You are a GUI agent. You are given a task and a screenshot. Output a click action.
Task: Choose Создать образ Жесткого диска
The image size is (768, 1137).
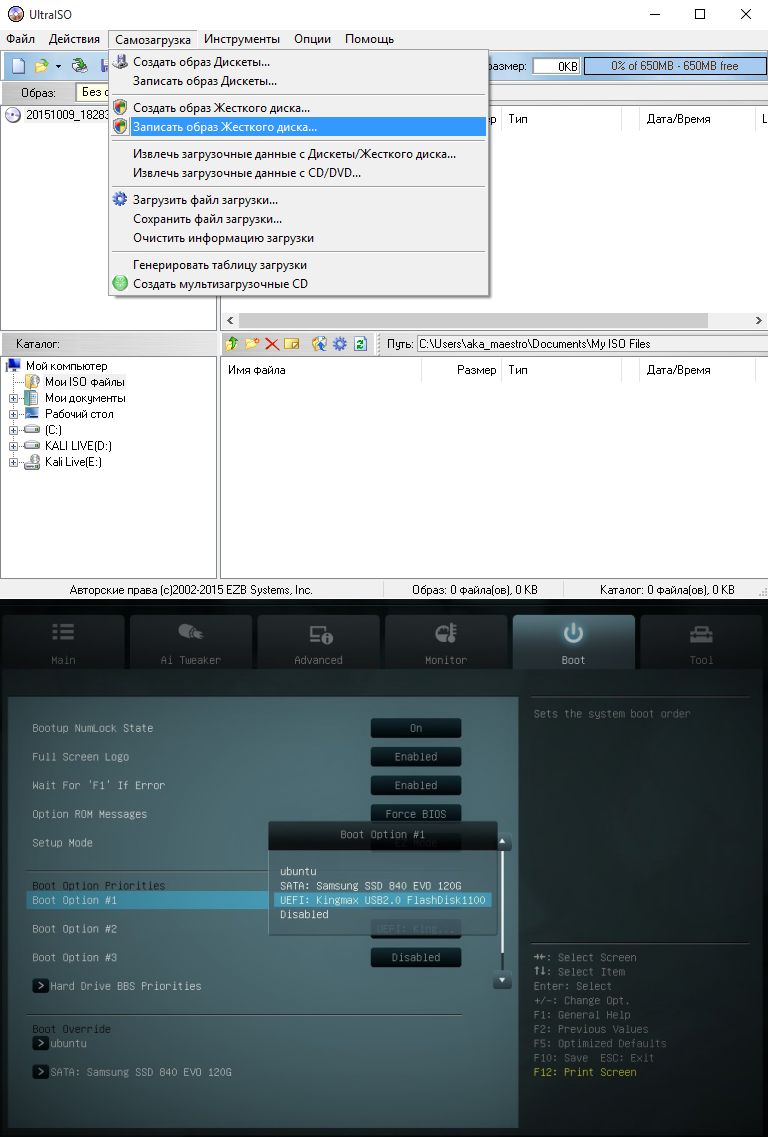(x=299, y=108)
